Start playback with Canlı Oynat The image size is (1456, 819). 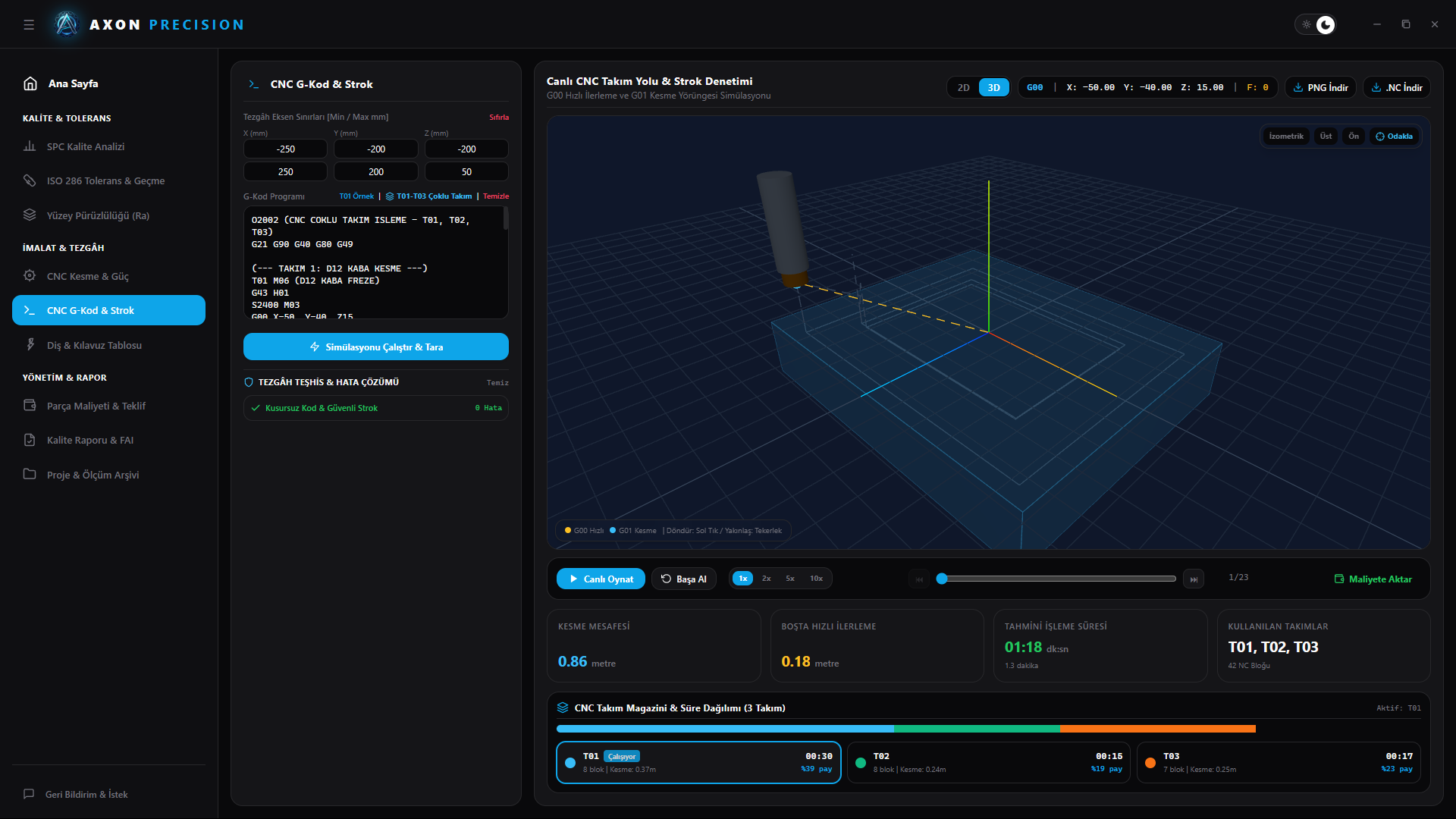pyautogui.click(x=601, y=579)
